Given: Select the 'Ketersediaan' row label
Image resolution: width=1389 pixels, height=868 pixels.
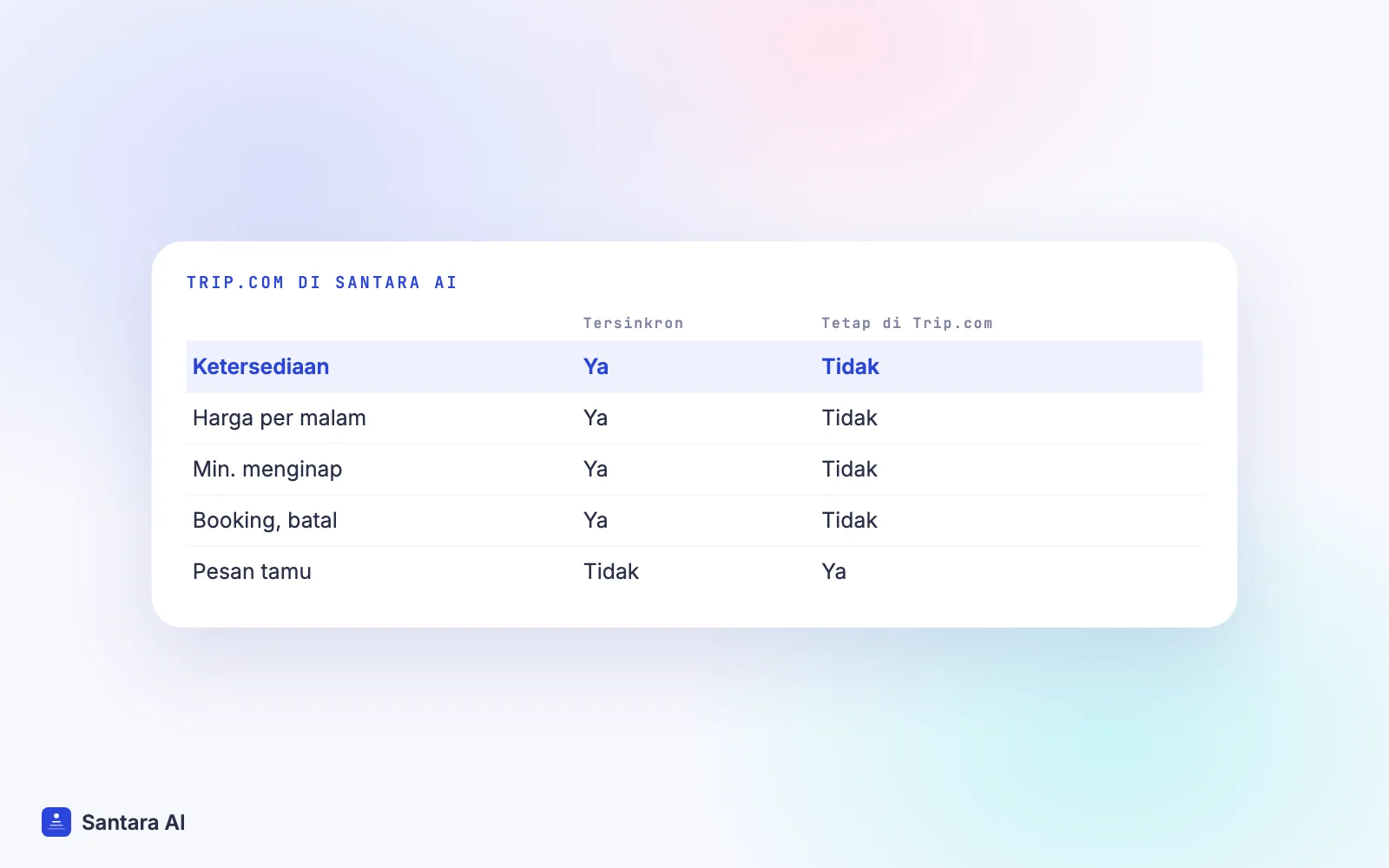Looking at the screenshot, I should [260, 366].
